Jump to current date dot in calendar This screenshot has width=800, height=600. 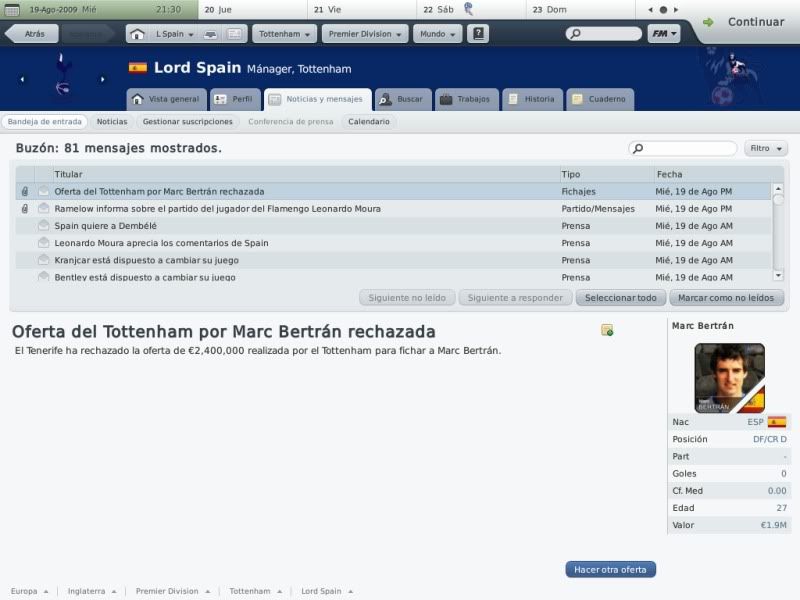(663, 10)
